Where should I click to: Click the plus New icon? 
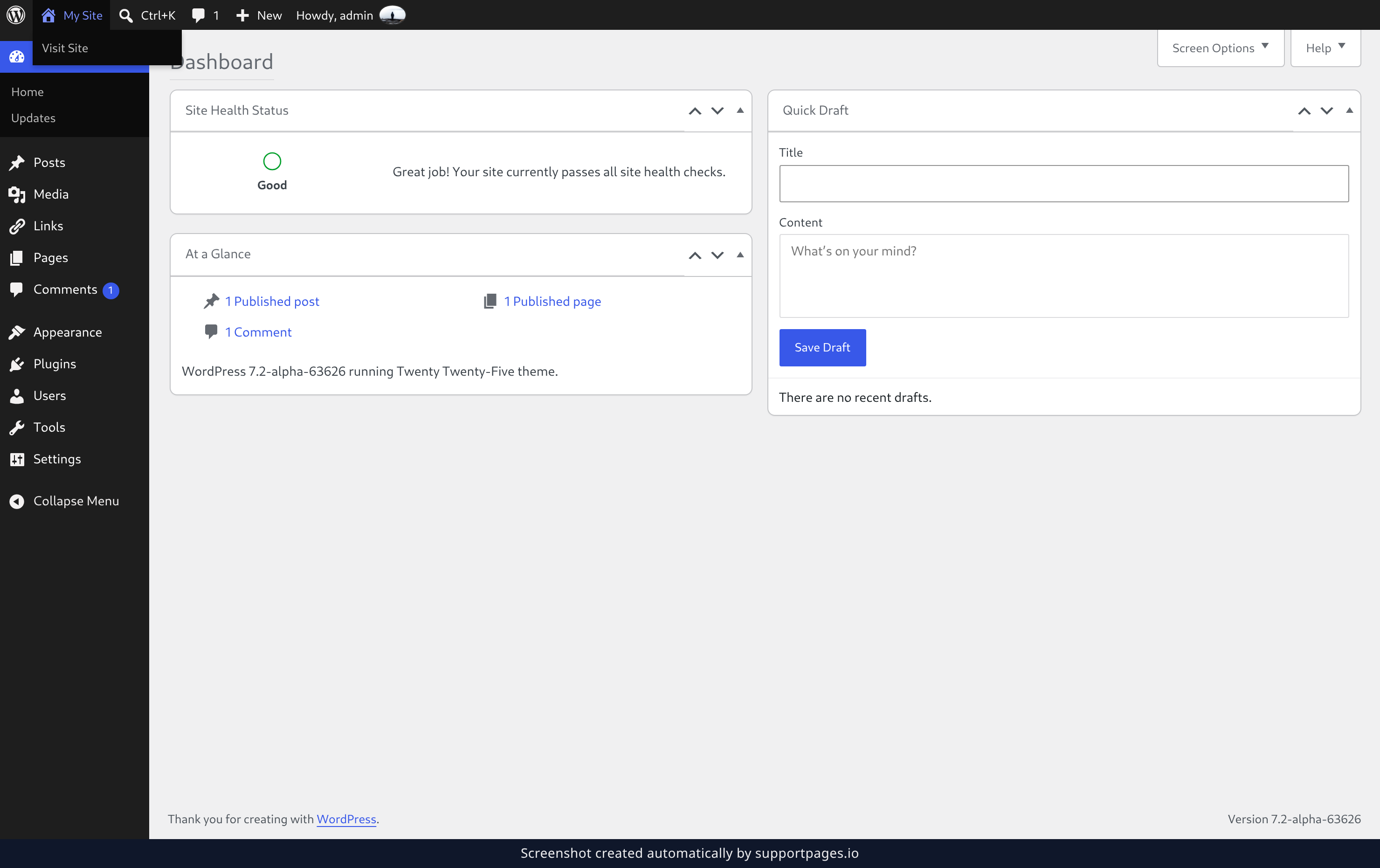click(242, 15)
